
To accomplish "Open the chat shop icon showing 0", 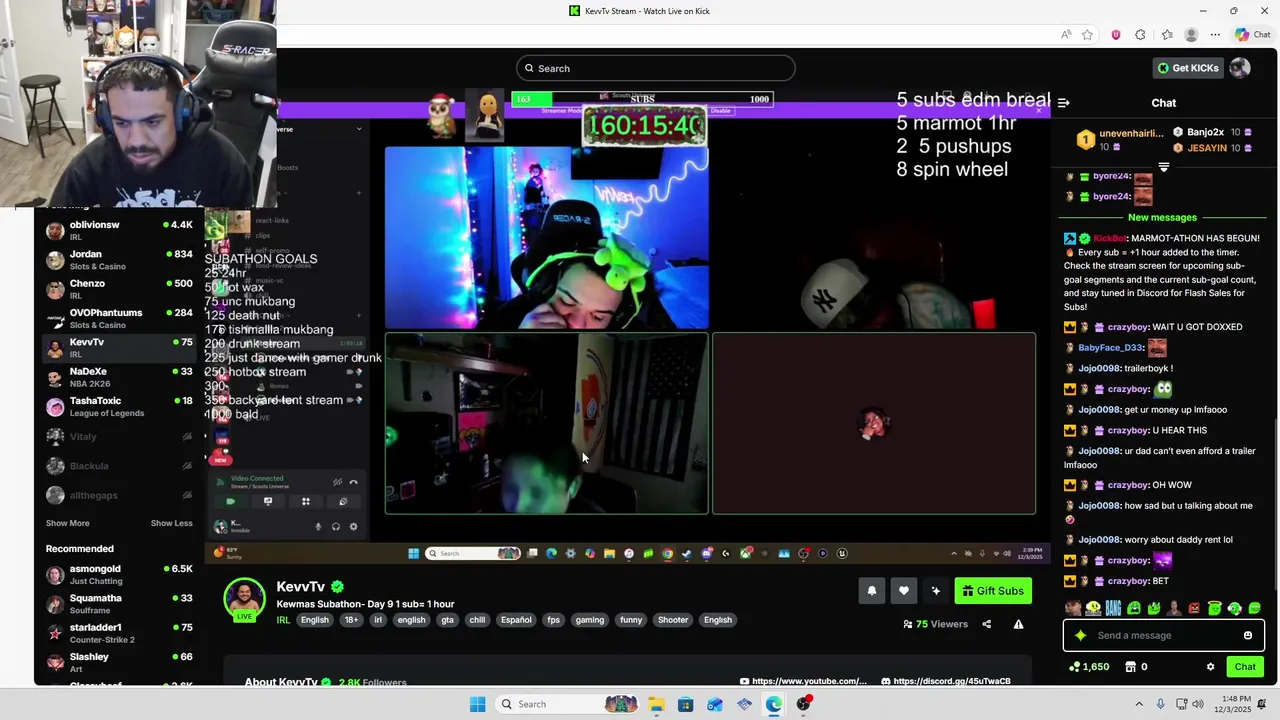I will click(x=1136, y=667).
